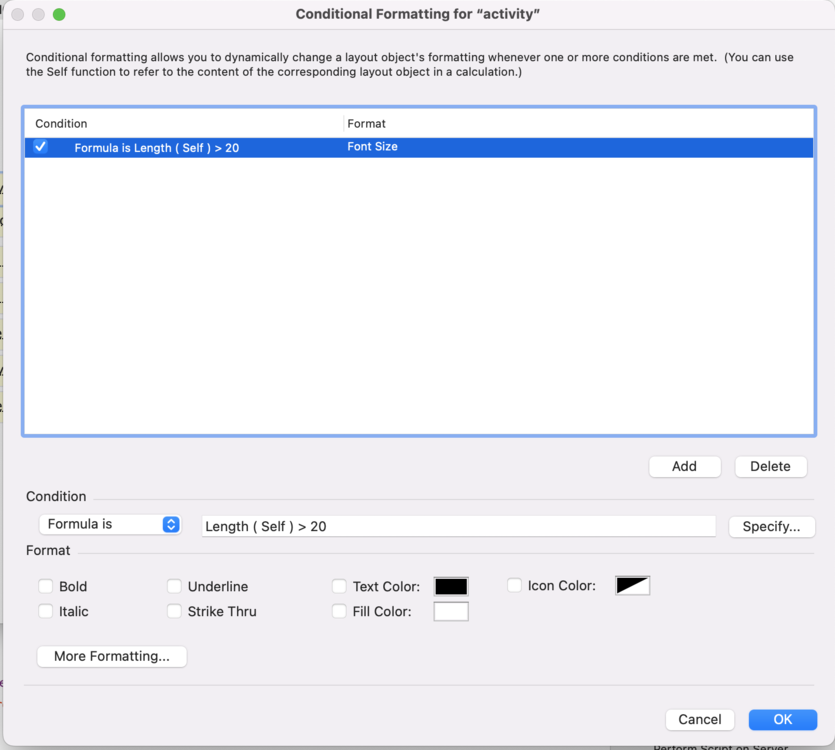
Task: Enable the Fill Color checkbox
Action: [340, 611]
